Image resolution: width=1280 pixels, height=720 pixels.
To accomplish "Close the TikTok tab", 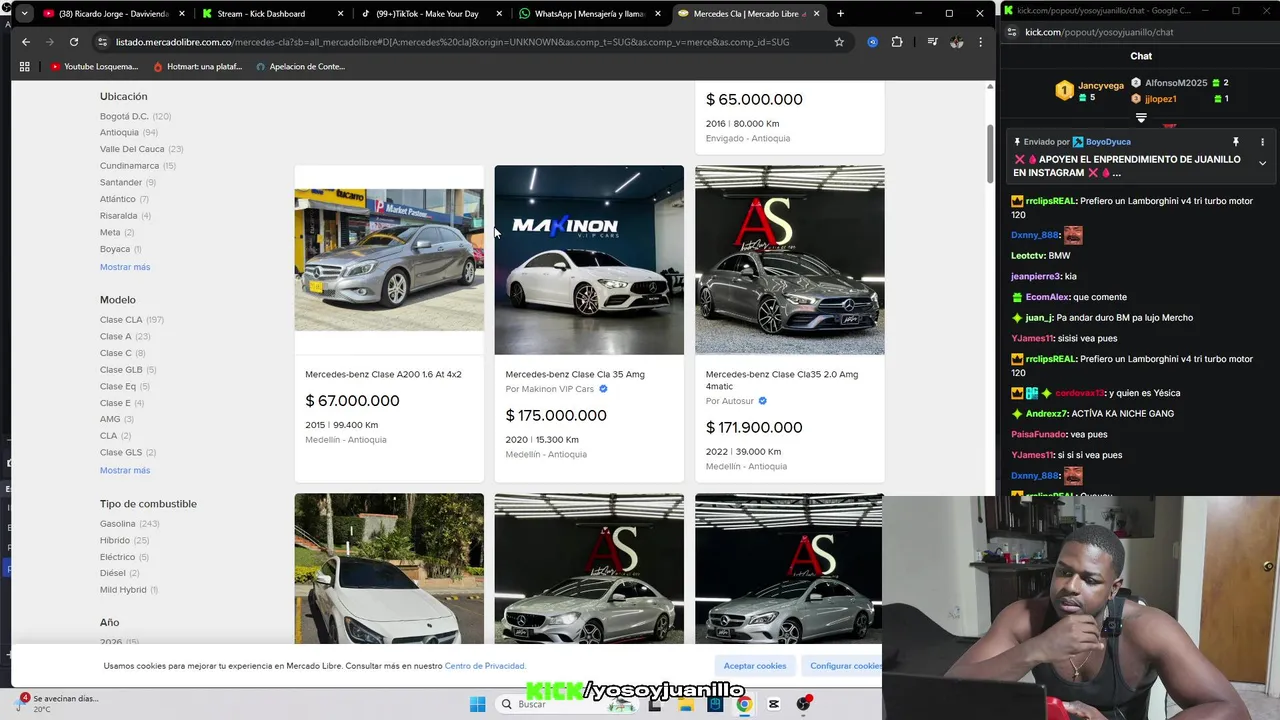I will (x=499, y=14).
